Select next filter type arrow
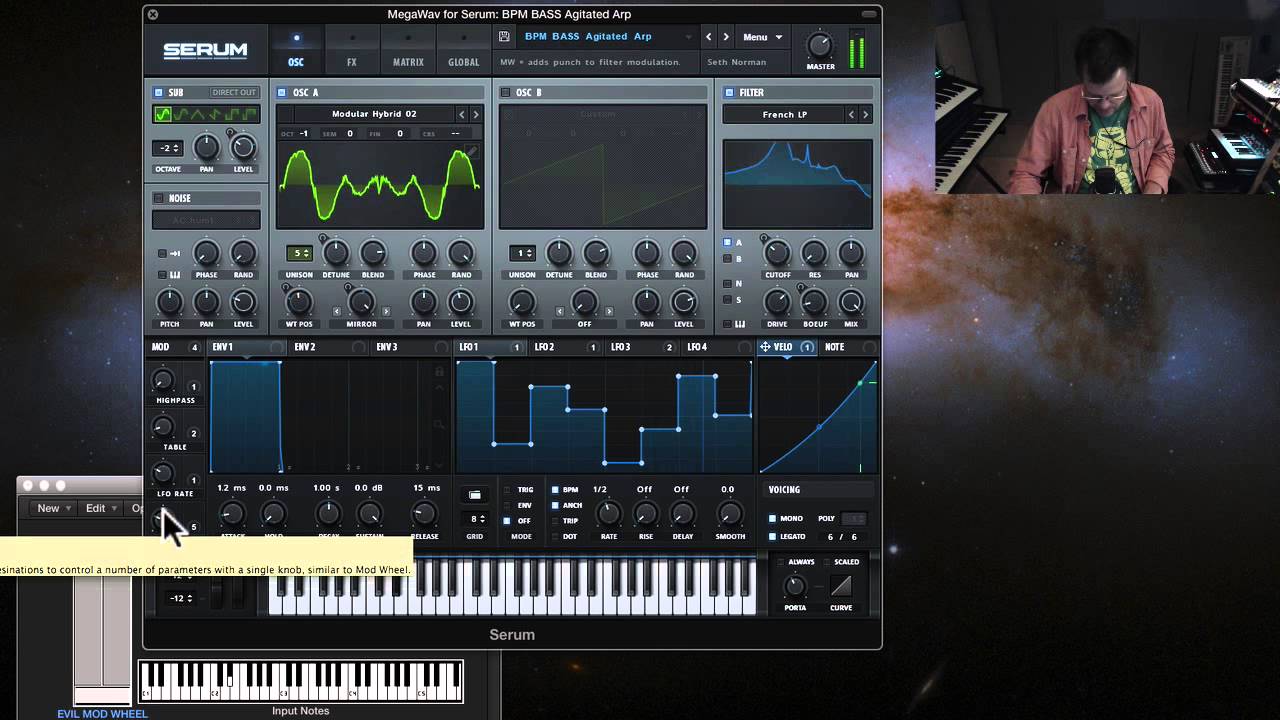This screenshot has height=720, width=1280. click(x=866, y=115)
